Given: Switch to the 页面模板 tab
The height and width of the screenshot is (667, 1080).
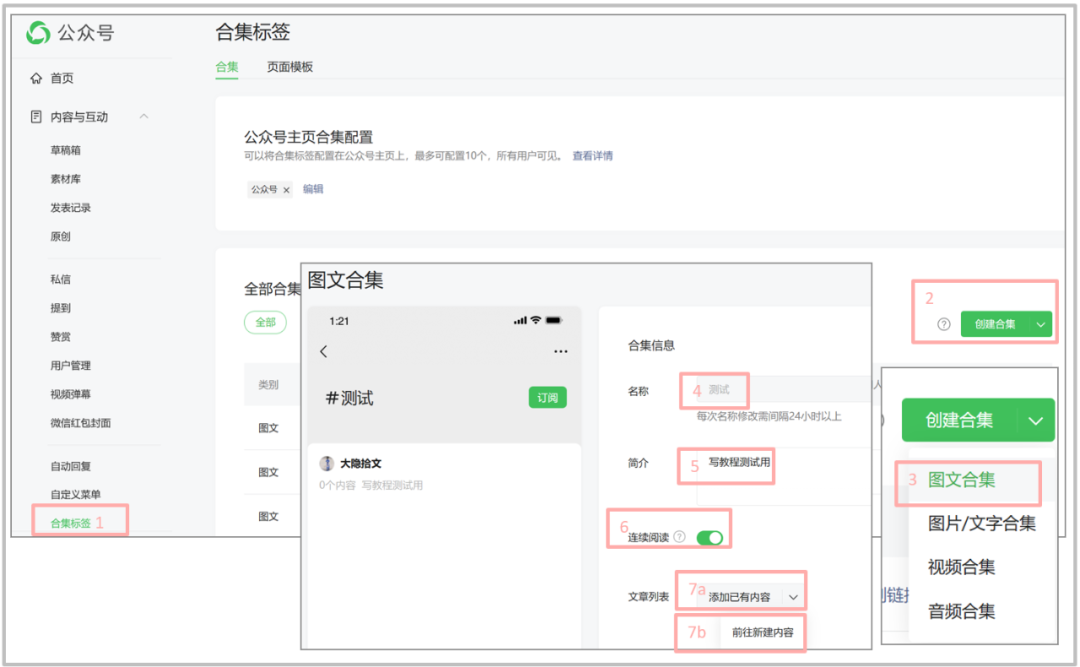Looking at the screenshot, I should tap(290, 67).
